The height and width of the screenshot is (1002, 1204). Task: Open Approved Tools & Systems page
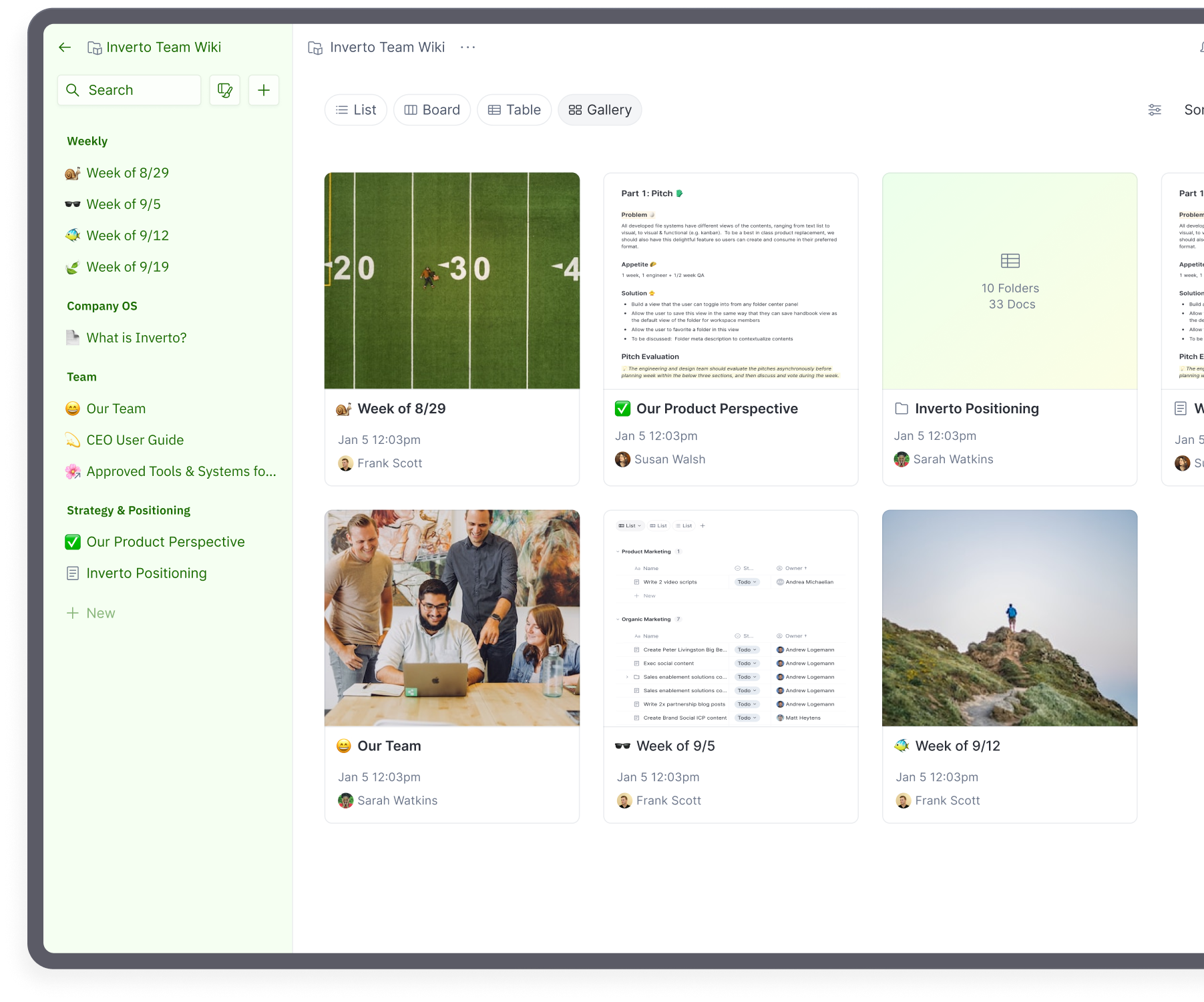(181, 471)
